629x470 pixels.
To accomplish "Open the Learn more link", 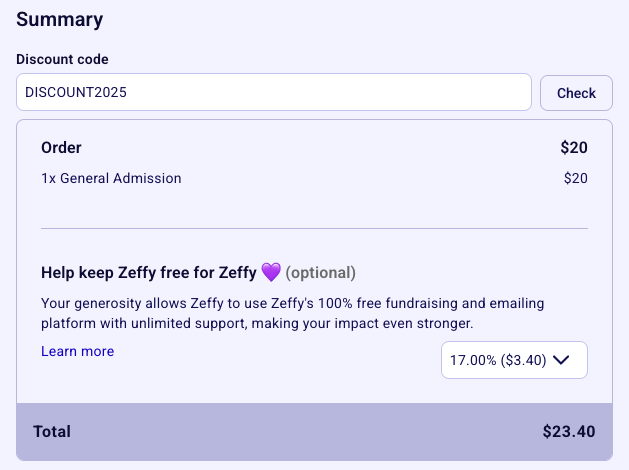I will (77, 351).
